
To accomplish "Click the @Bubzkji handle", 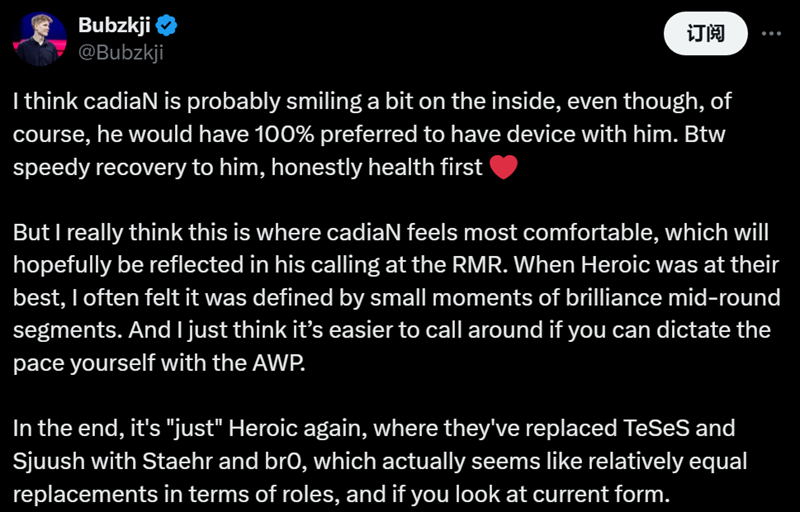I will pos(120,52).
